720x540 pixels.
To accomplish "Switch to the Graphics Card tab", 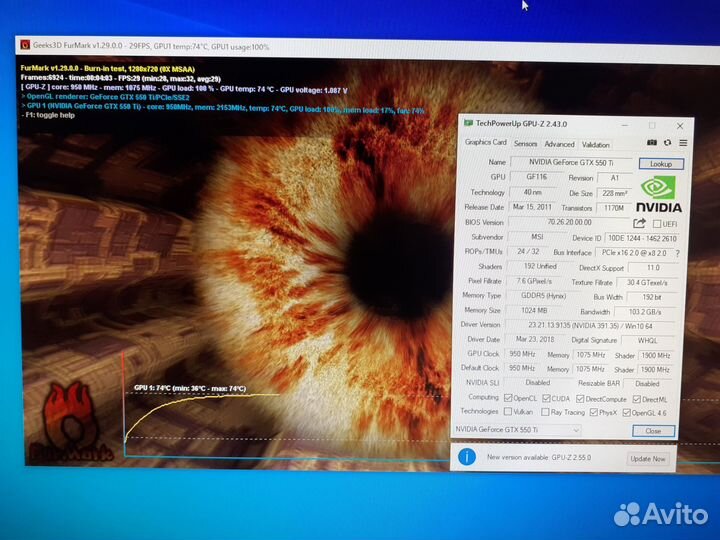I will 485,142.
